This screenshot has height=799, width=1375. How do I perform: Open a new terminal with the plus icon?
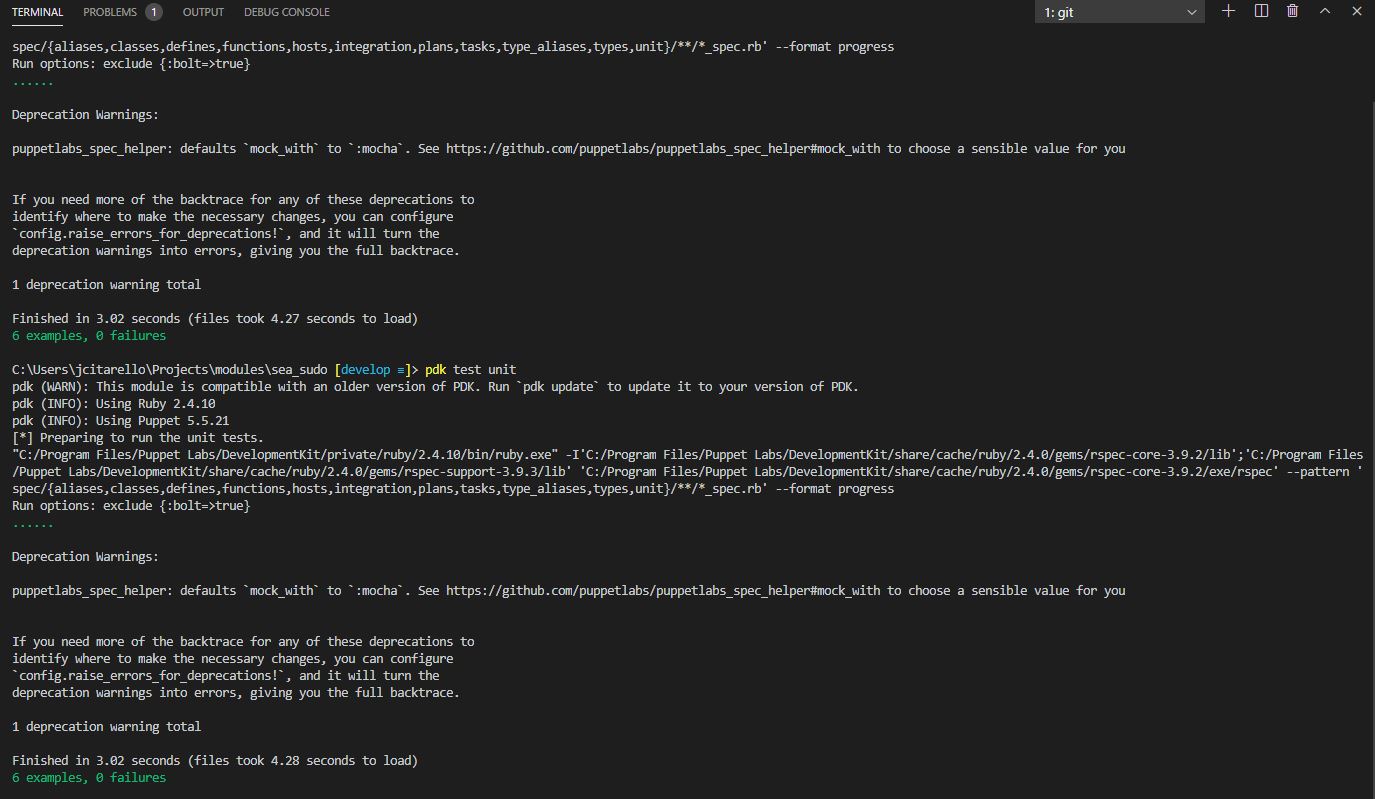[x=1228, y=11]
